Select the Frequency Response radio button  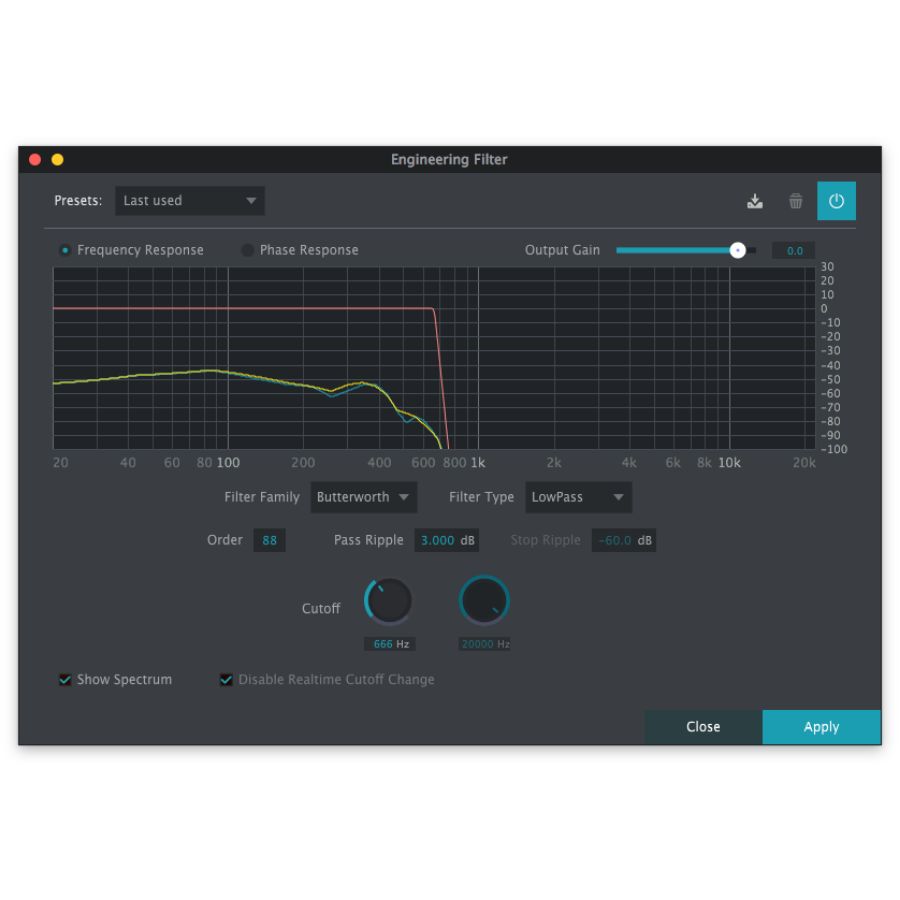click(65, 250)
